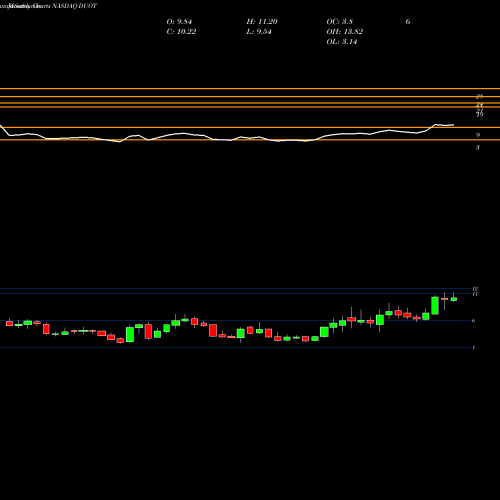Click the 12 price axis label

coord(475,289)
